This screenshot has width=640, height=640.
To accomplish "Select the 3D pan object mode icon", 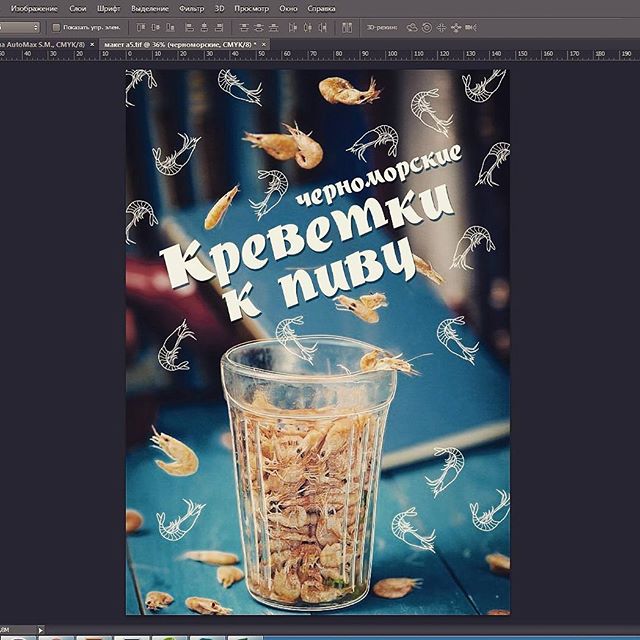I will (441, 27).
